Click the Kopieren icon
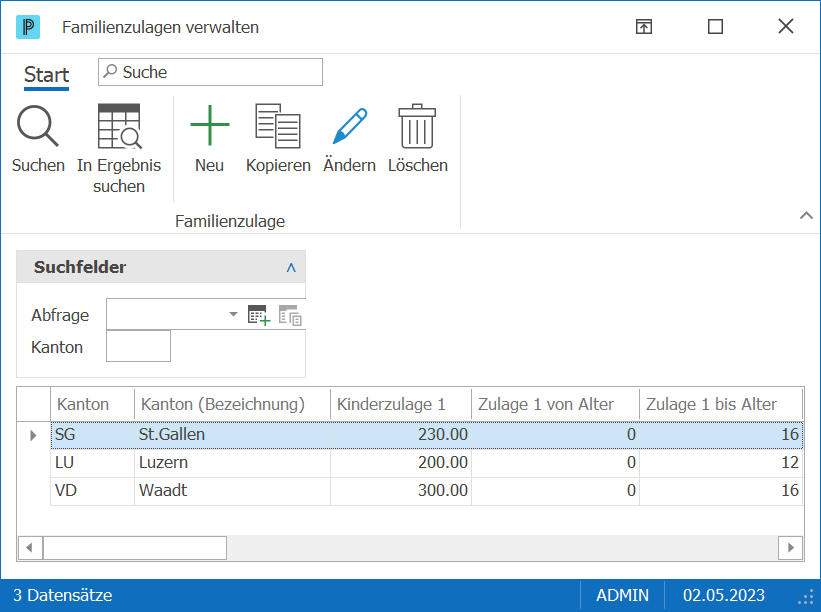Screen dimensions: 821x612 pos(278,126)
